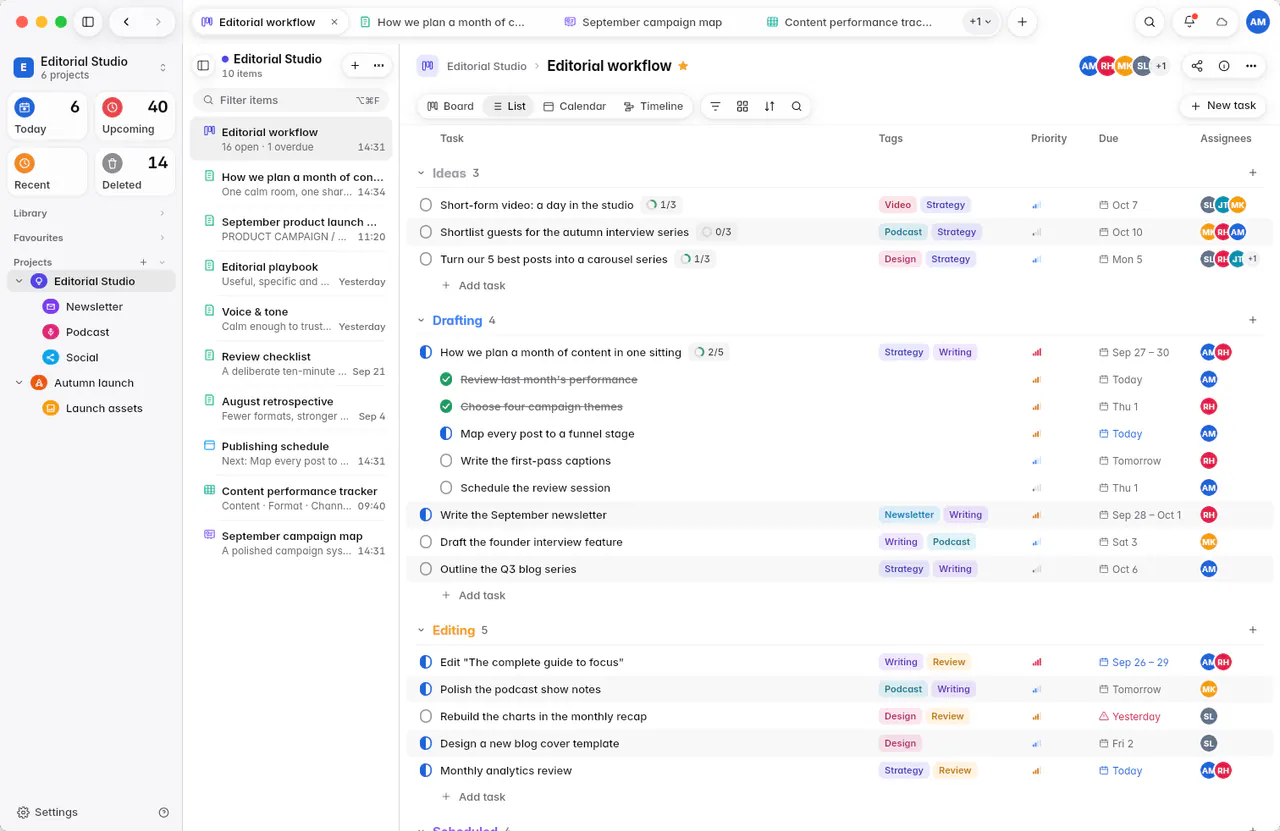Open a new tab with the plus icon
Viewport: 1280px width, 831px height.
[x=1021, y=22]
